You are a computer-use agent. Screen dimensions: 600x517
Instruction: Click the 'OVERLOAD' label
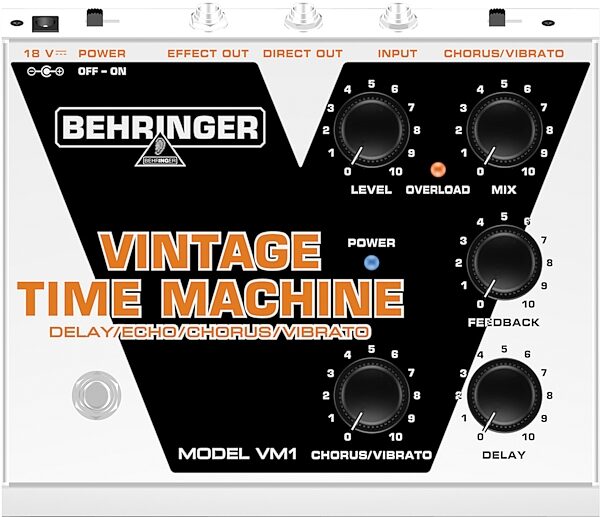point(438,190)
